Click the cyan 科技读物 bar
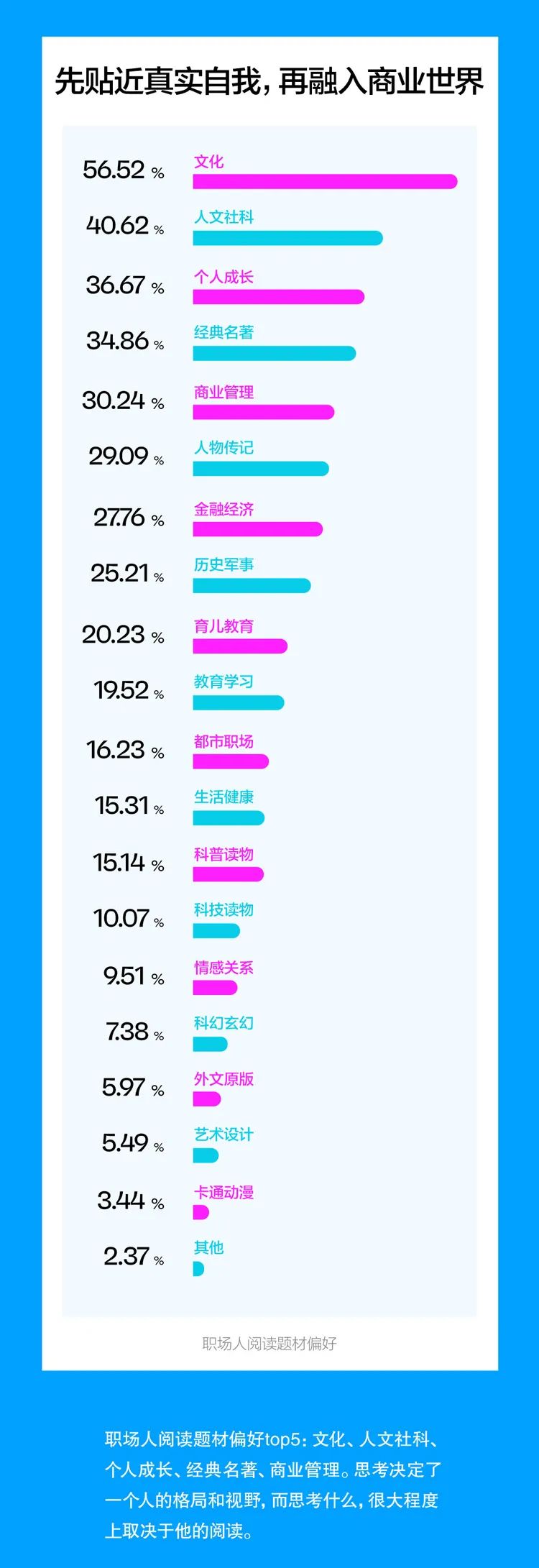539x1568 pixels. pos(216,931)
